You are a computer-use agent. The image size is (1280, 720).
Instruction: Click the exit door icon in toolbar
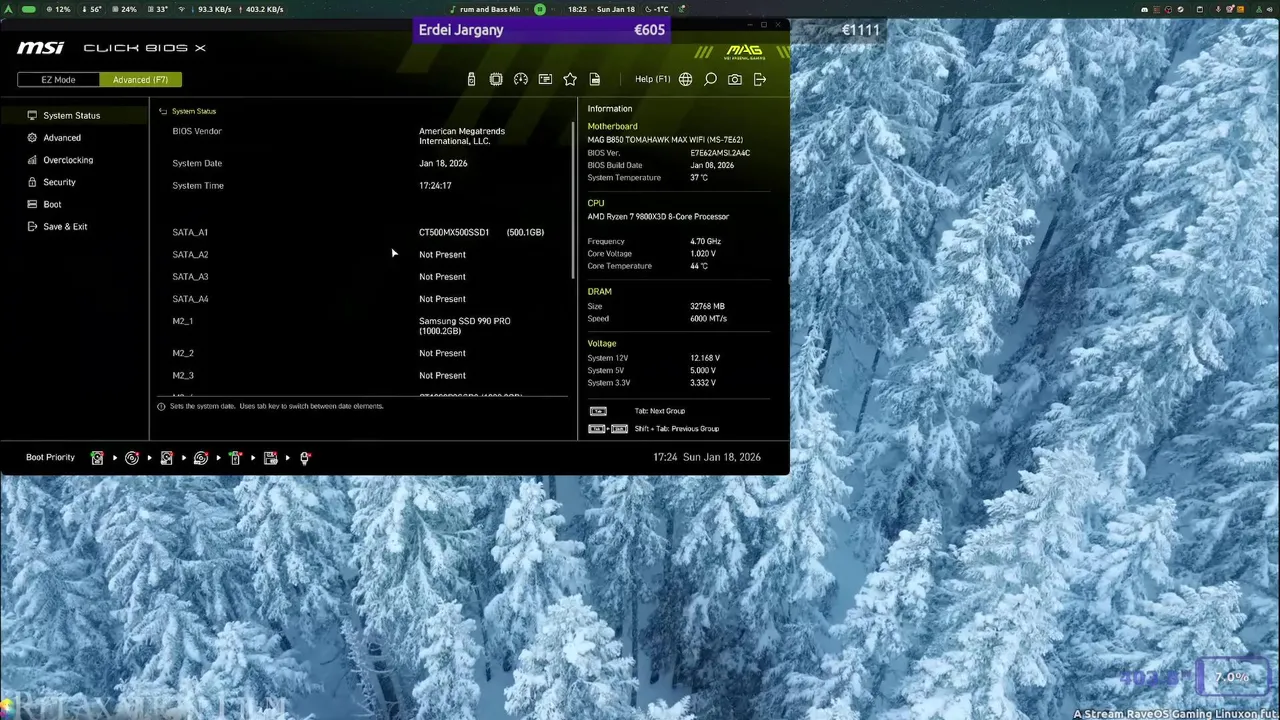(x=760, y=79)
